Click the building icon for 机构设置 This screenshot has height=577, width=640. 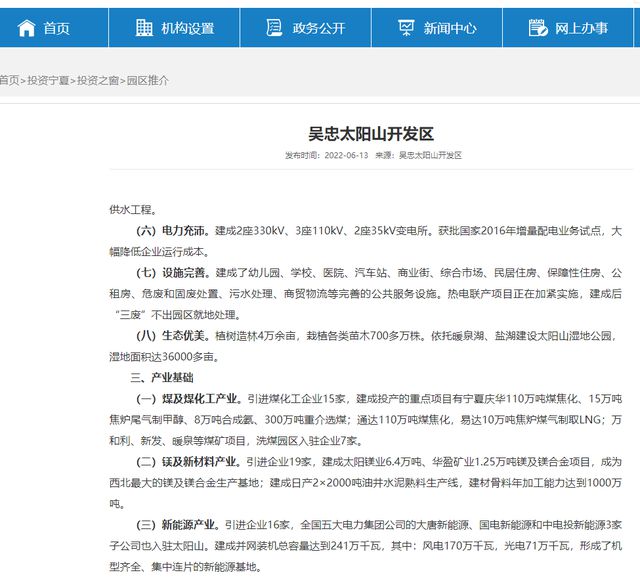tap(144, 28)
